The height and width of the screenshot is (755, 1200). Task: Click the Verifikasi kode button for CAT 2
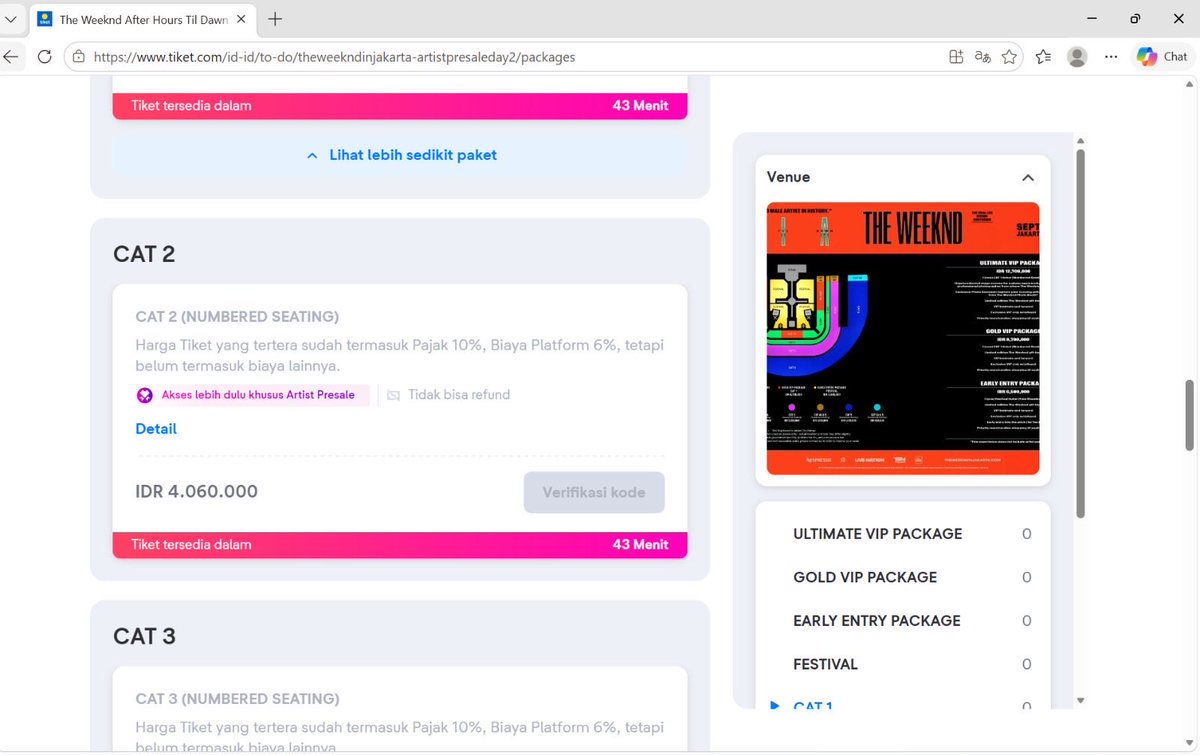pyautogui.click(x=594, y=492)
